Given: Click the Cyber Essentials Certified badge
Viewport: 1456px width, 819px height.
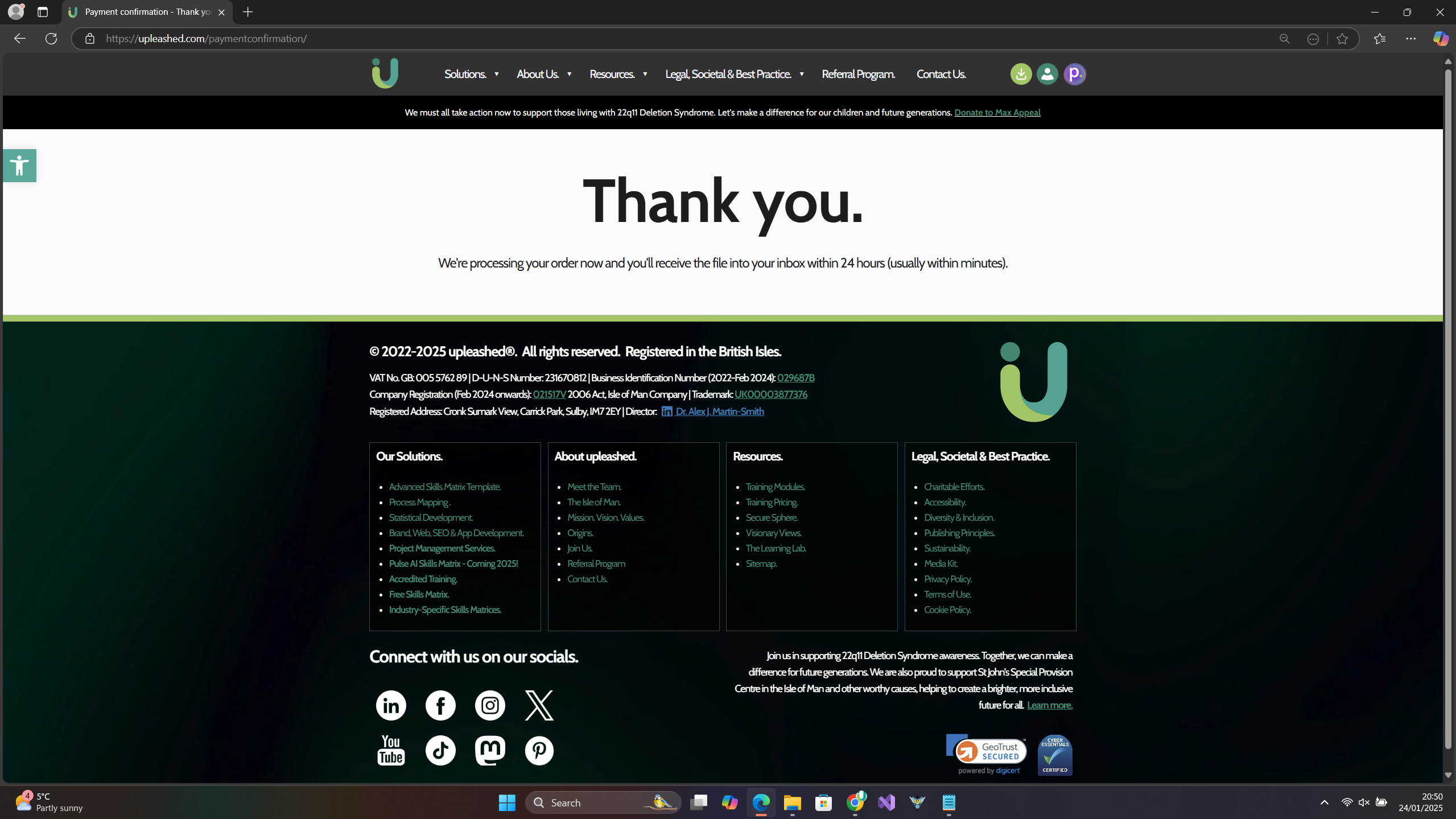Looking at the screenshot, I should tap(1055, 755).
